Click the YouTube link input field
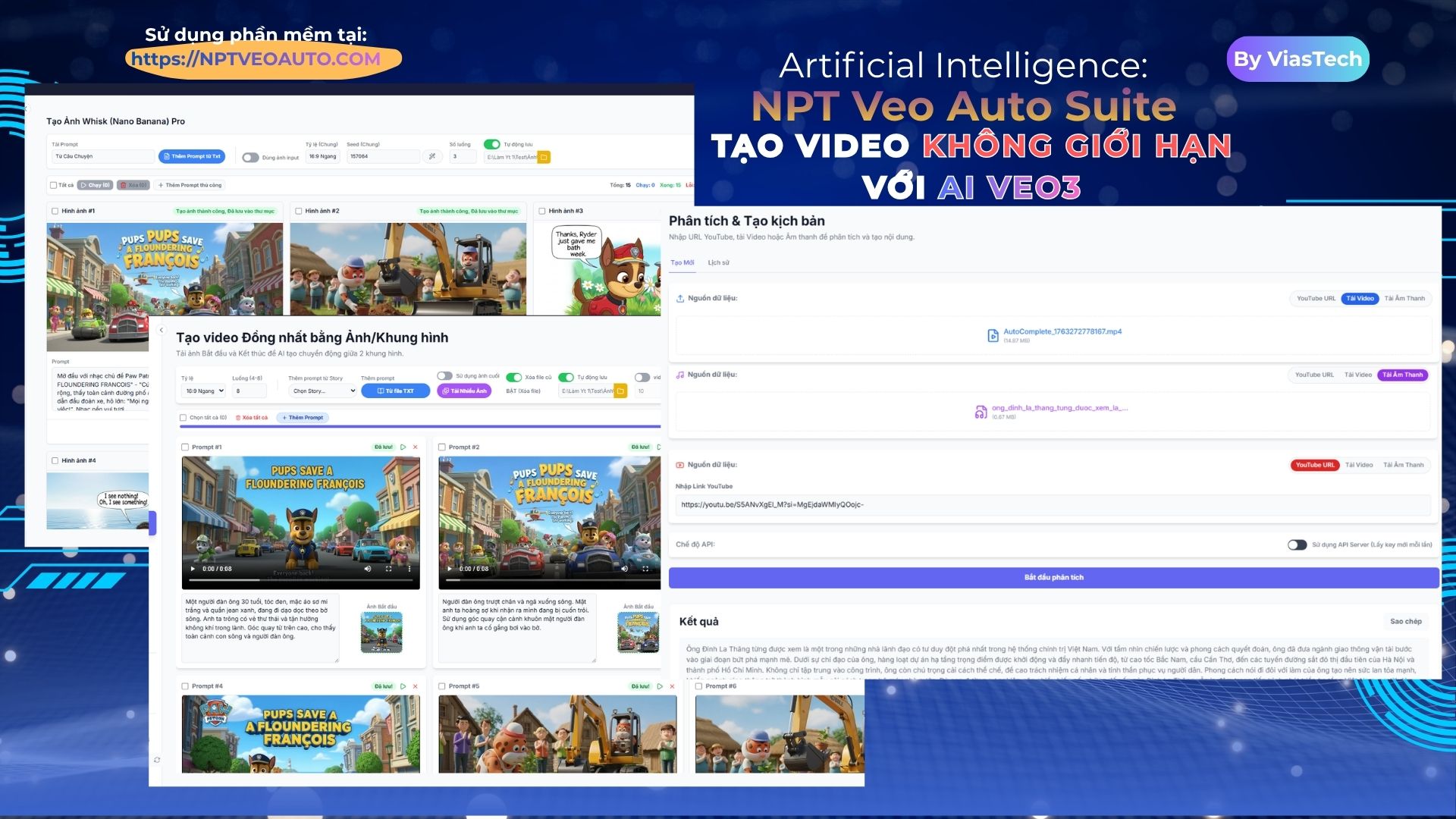Screen dimensions: 1456x819 1053,505
